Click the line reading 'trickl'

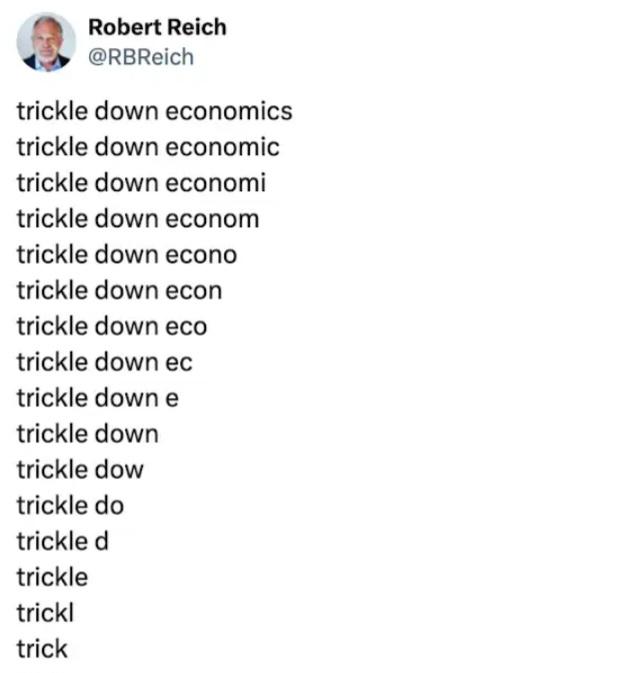pos(46,613)
